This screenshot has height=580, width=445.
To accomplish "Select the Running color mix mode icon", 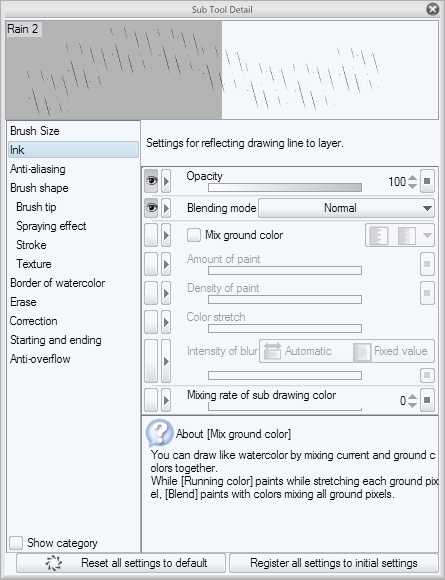I will pos(379,235).
